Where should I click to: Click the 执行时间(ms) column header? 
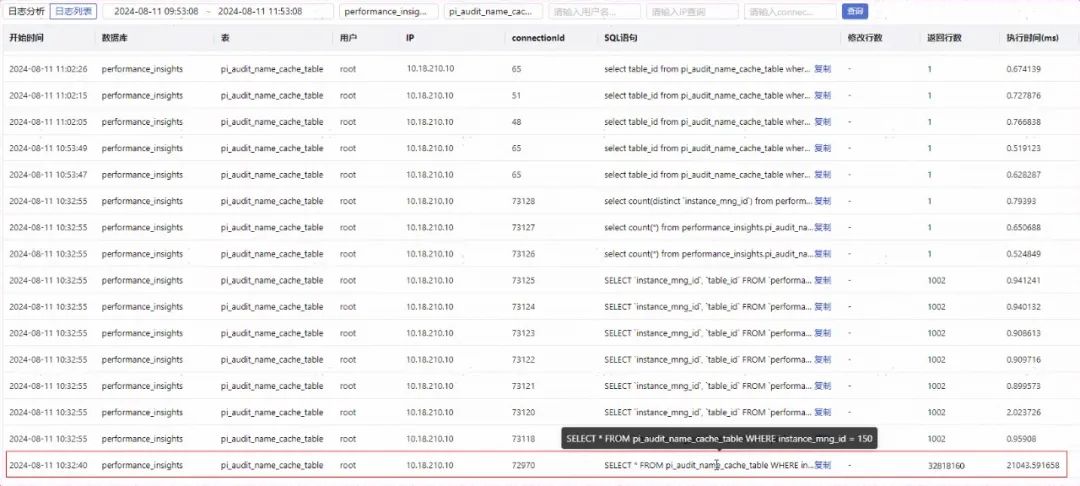click(1032, 39)
